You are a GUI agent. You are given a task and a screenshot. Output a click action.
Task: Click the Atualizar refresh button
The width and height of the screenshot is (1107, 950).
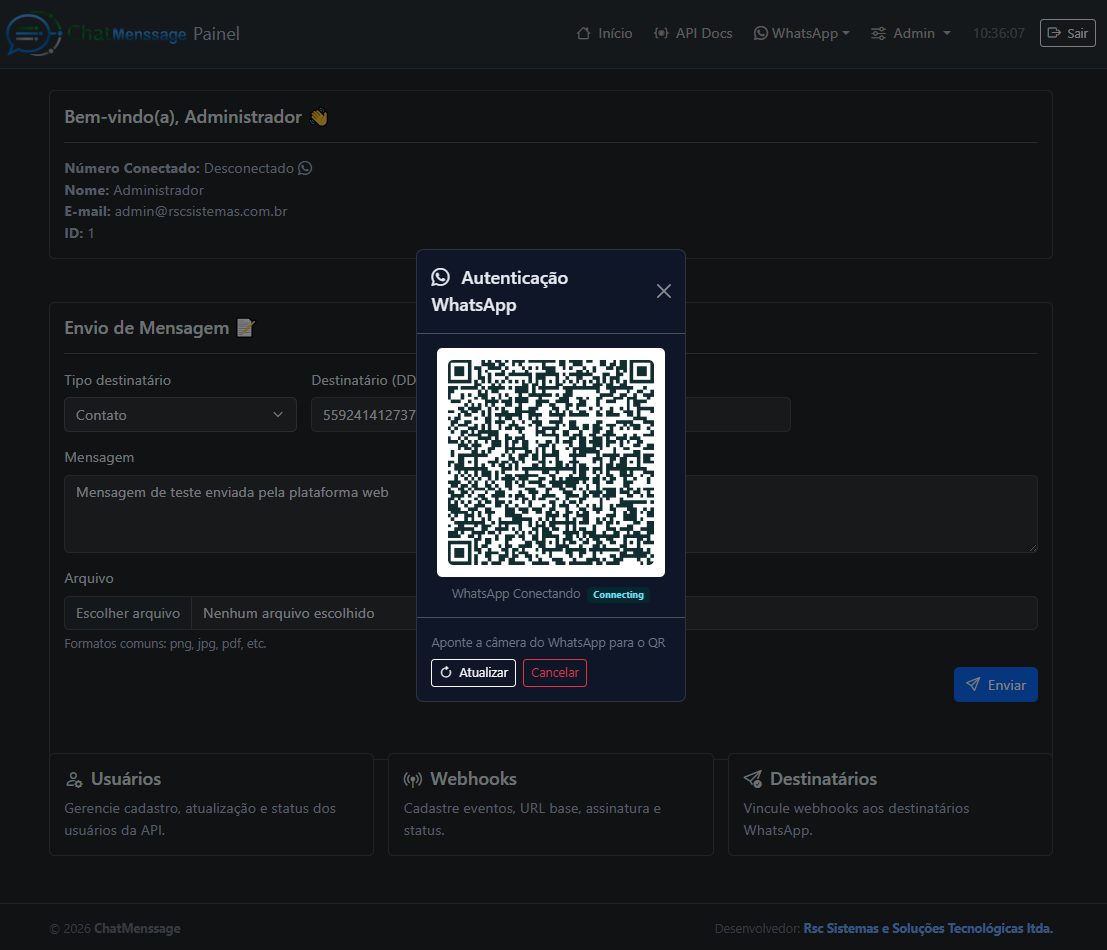pyautogui.click(x=474, y=673)
